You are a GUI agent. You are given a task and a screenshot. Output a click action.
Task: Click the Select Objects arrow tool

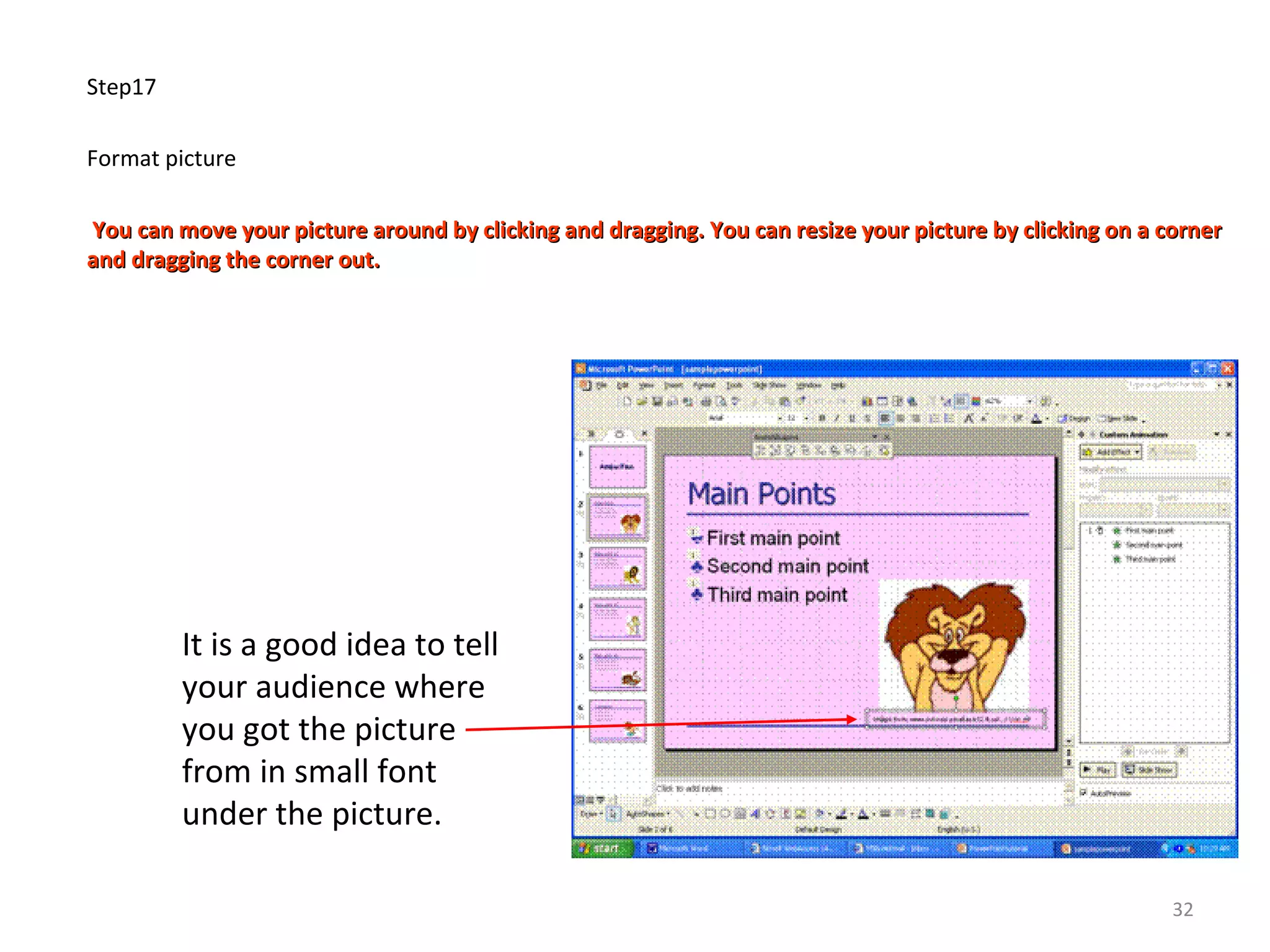click(x=613, y=814)
